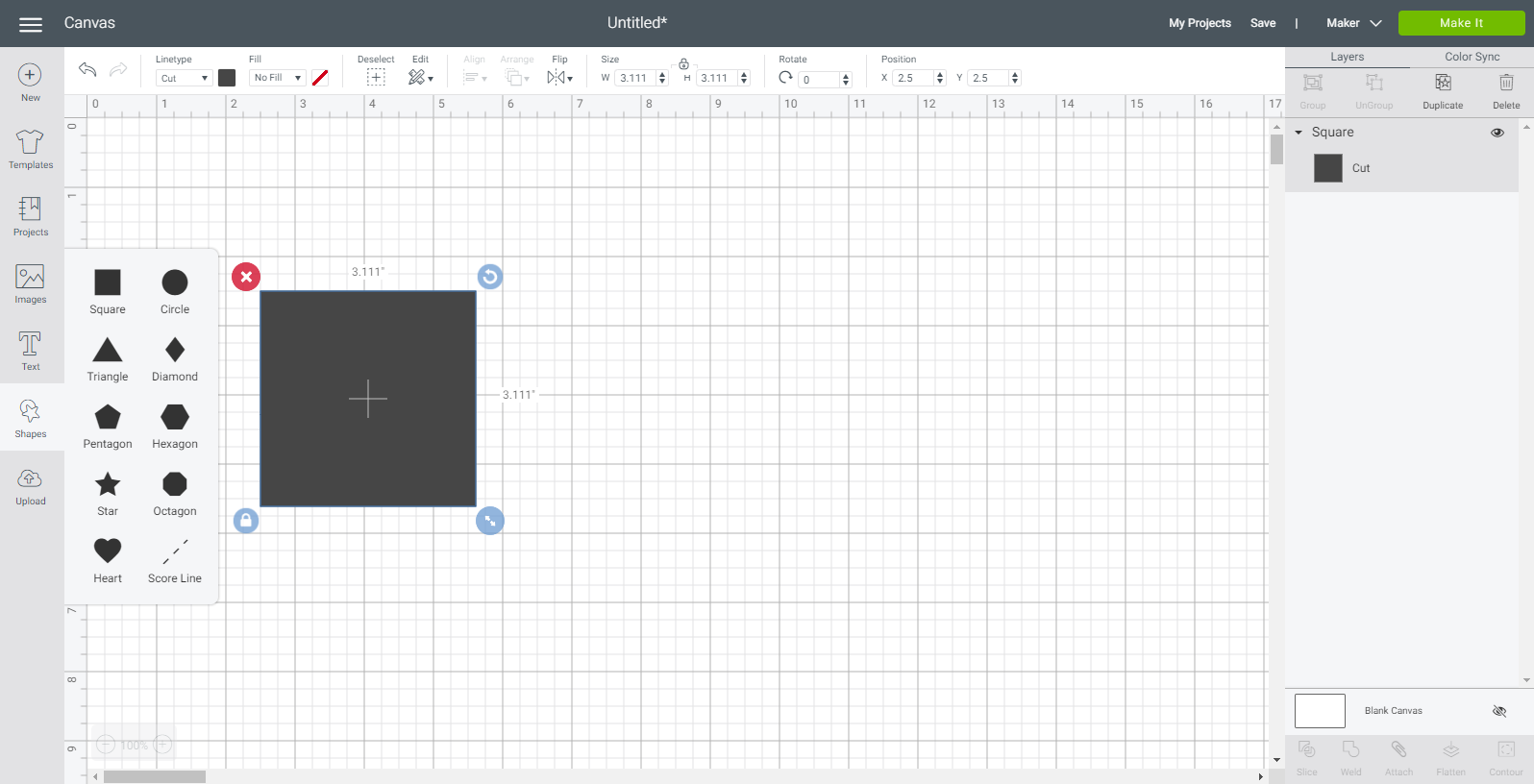The width and height of the screenshot is (1534, 784).
Task: Delete the square with the red X handle
Action: coord(246,277)
